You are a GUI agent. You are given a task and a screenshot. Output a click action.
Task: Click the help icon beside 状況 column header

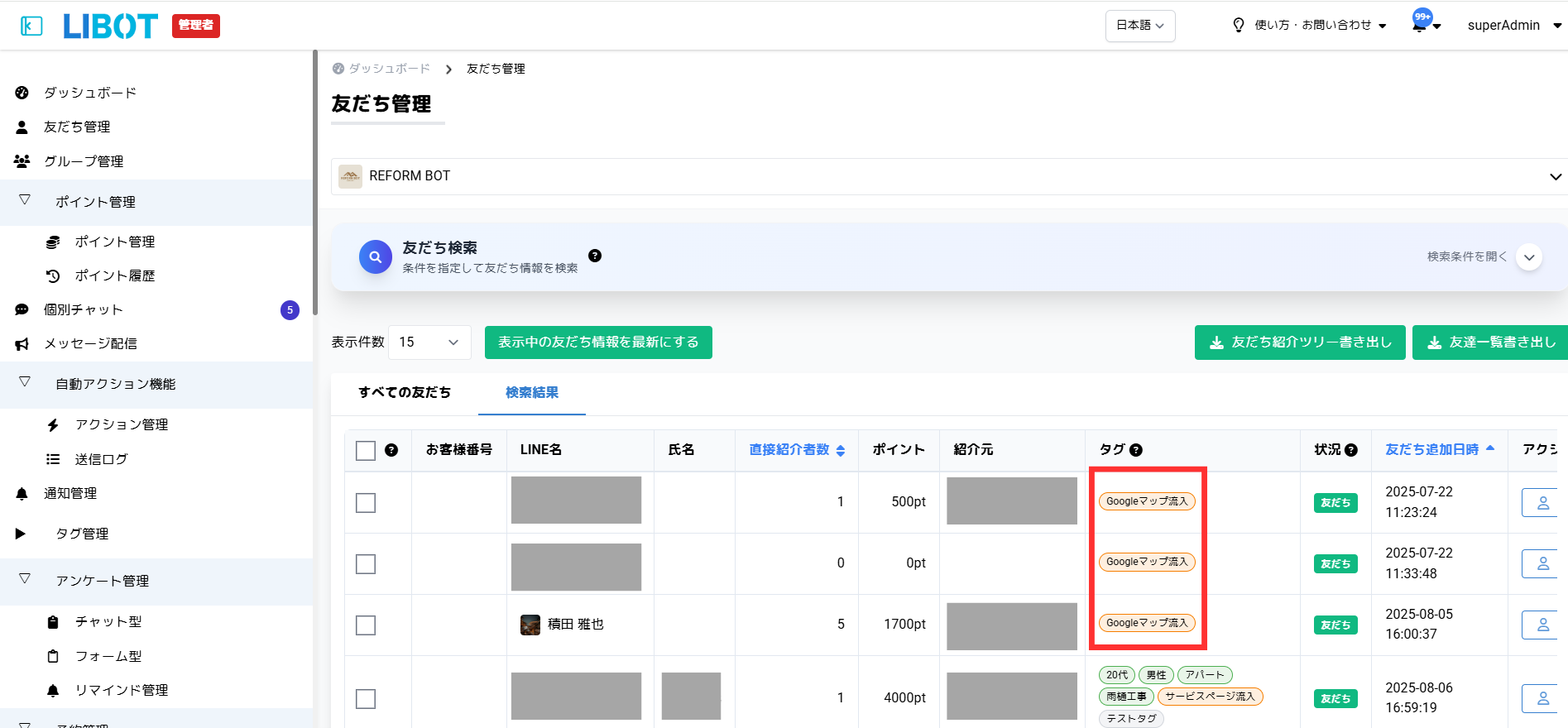[1351, 450]
